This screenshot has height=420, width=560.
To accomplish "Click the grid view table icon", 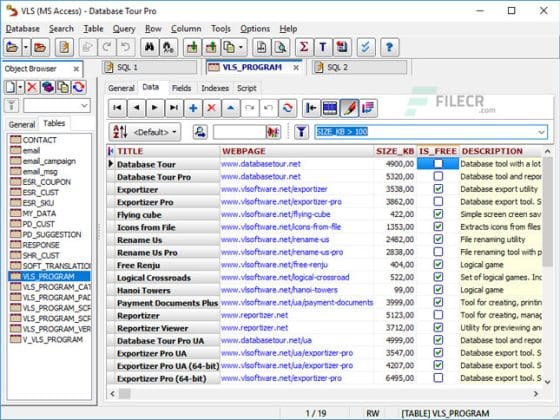I will tap(330, 108).
